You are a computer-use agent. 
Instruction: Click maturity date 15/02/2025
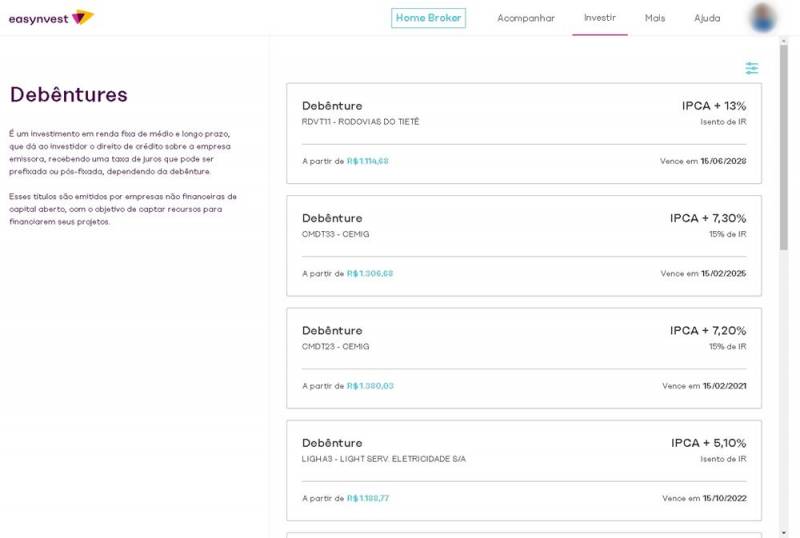(723, 274)
